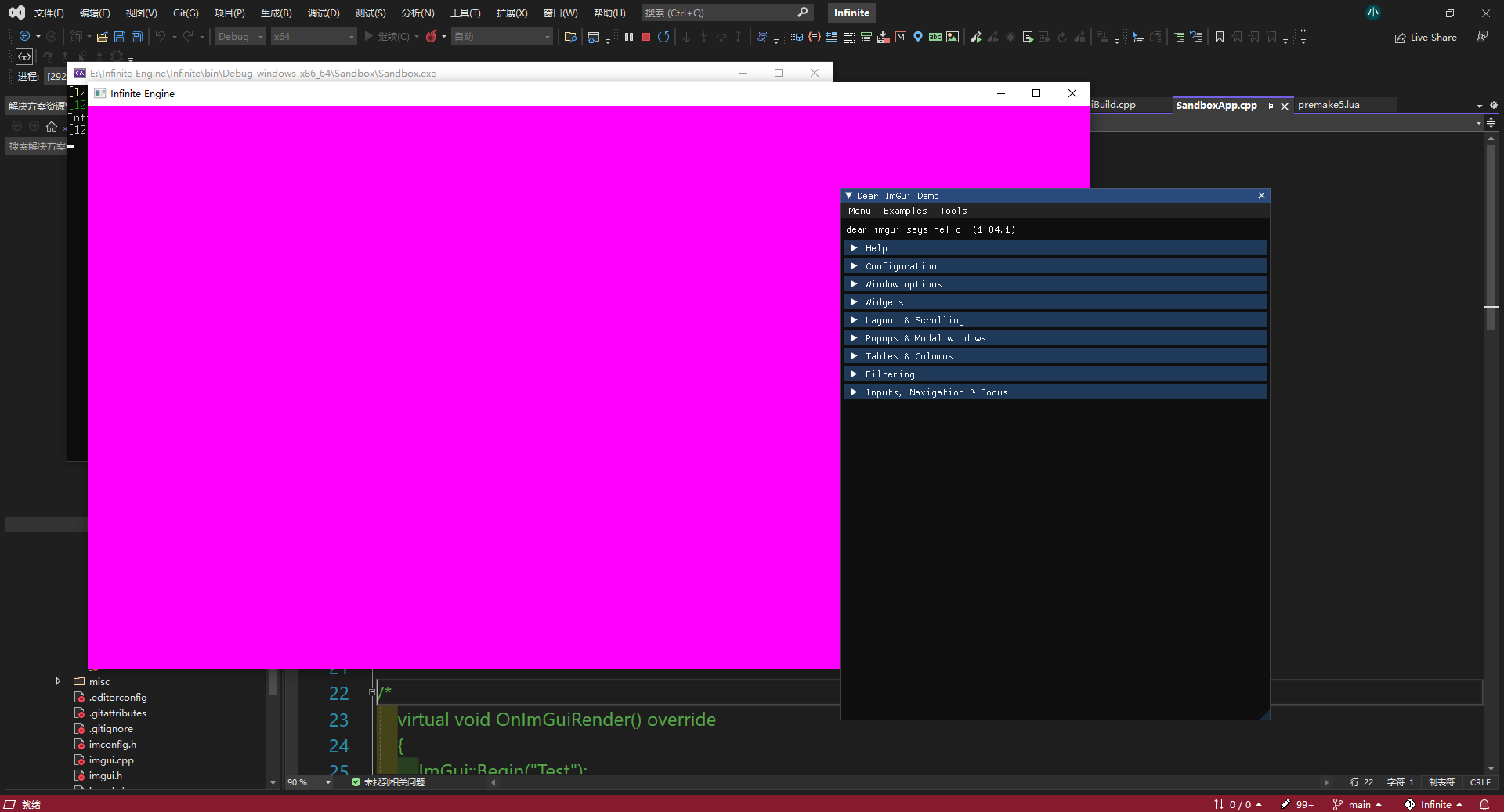
Task: Stop debugging with the red square
Action: point(646,37)
